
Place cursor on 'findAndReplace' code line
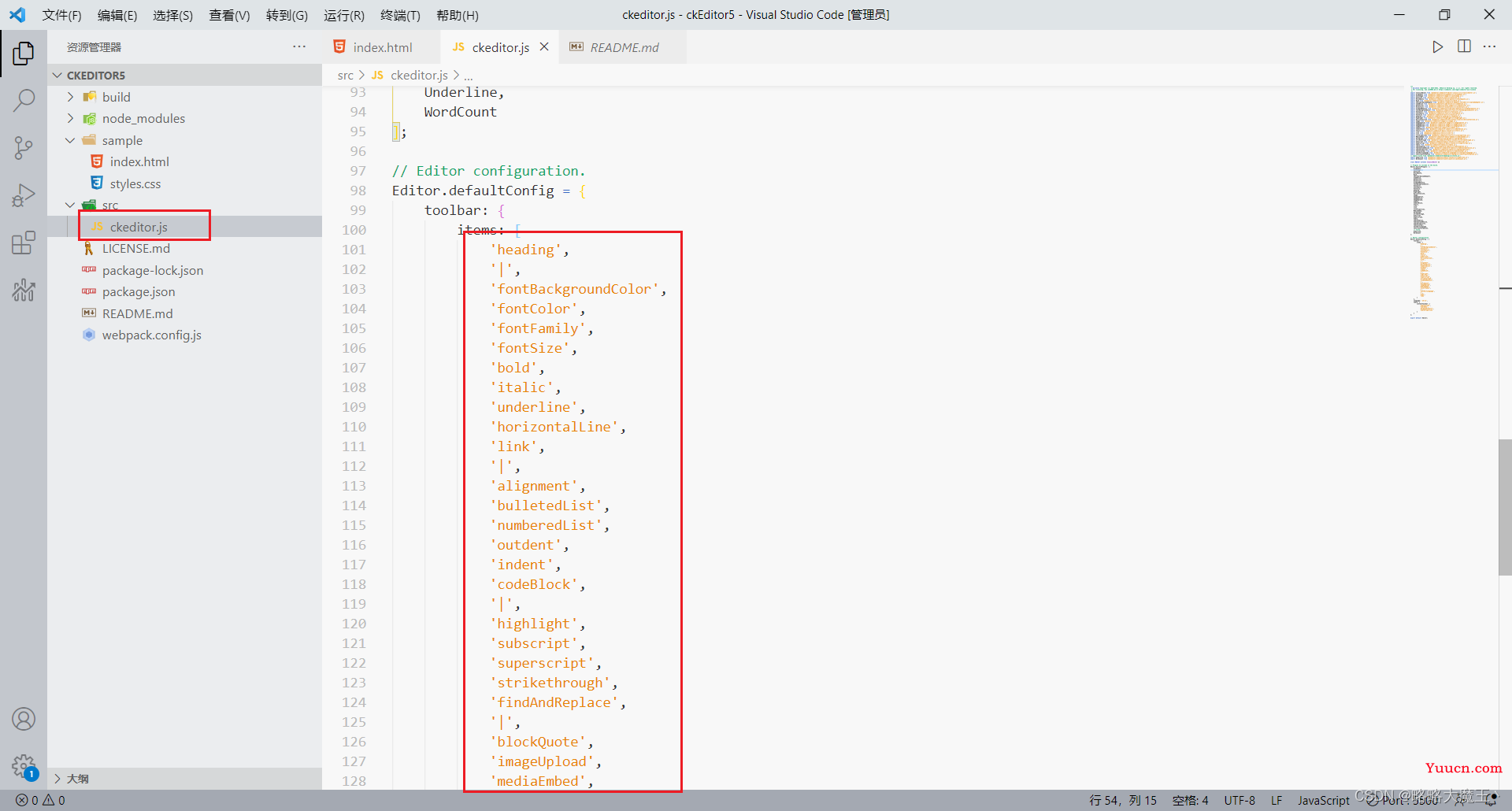pyautogui.click(x=558, y=702)
